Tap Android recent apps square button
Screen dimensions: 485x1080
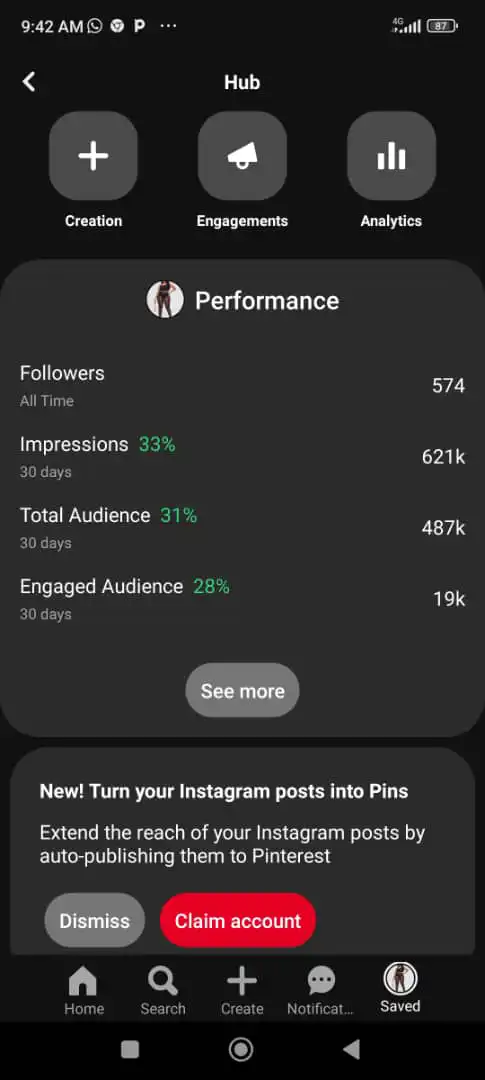tap(130, 1049)
